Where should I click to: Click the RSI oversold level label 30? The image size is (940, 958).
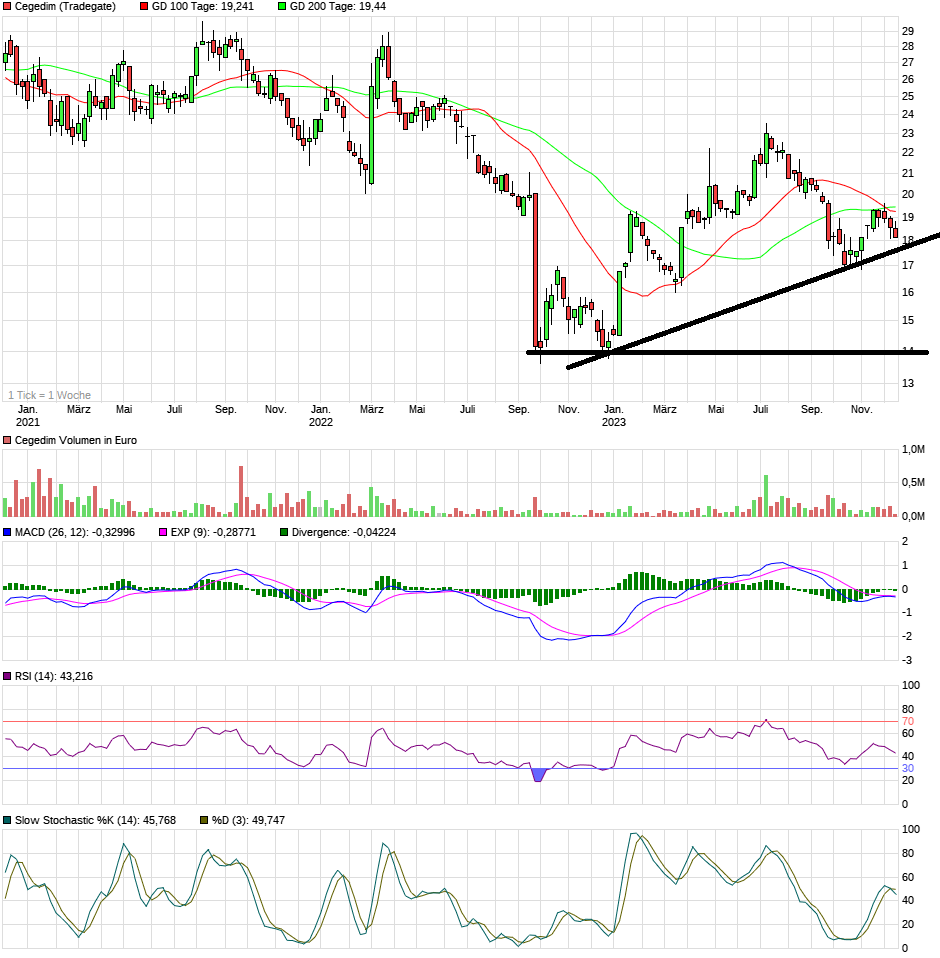tap(908, 769)
